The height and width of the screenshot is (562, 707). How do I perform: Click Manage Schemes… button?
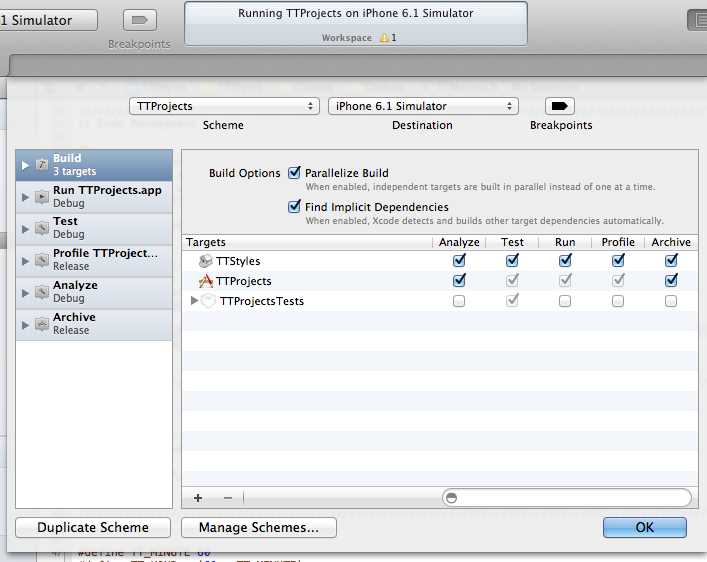coord(259,527)
